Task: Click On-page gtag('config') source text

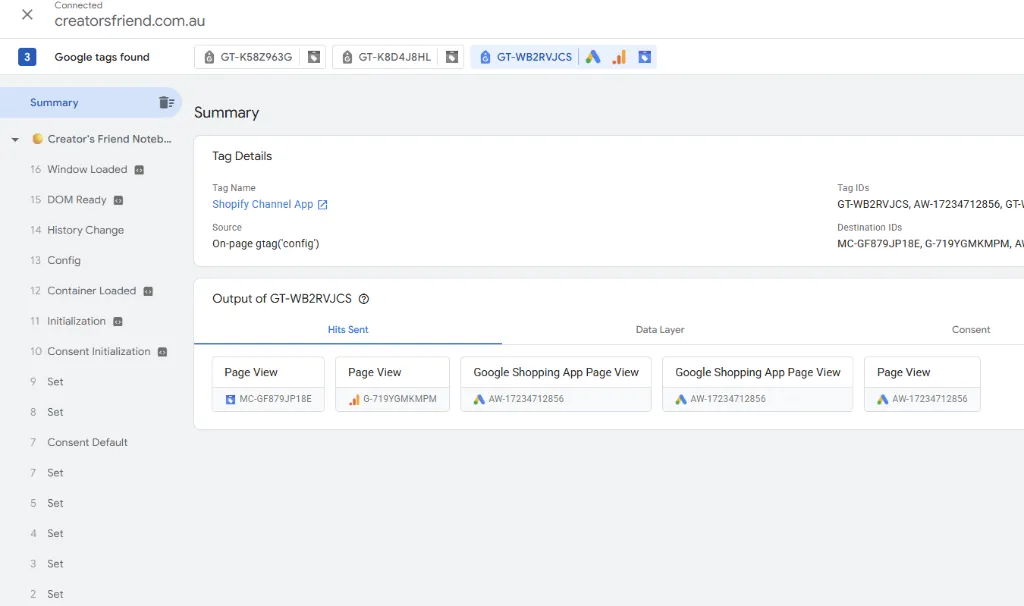Action: pos(266,244)
